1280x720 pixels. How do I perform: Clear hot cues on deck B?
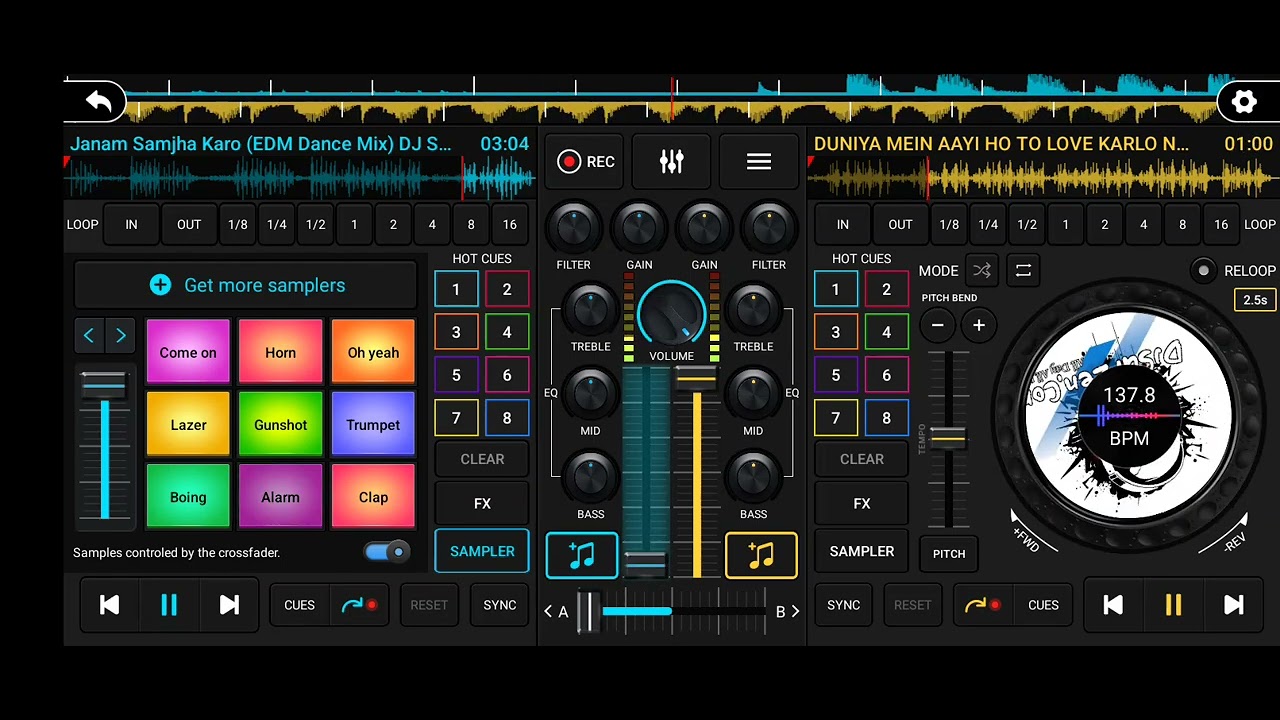pyautogui.click(x=862, y=459)
